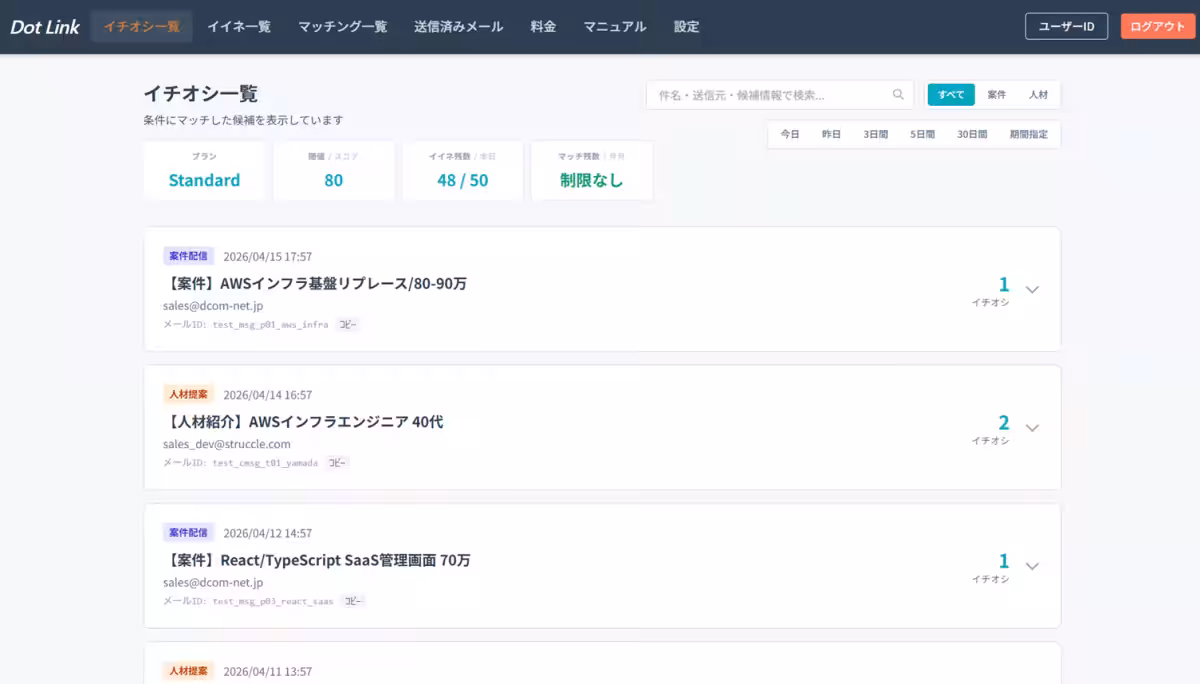Click title 【案件】AWSインフラ基盤リプレース/80-90万
The height and width of the screenshot is (684, 1200).
coord(315,283)
